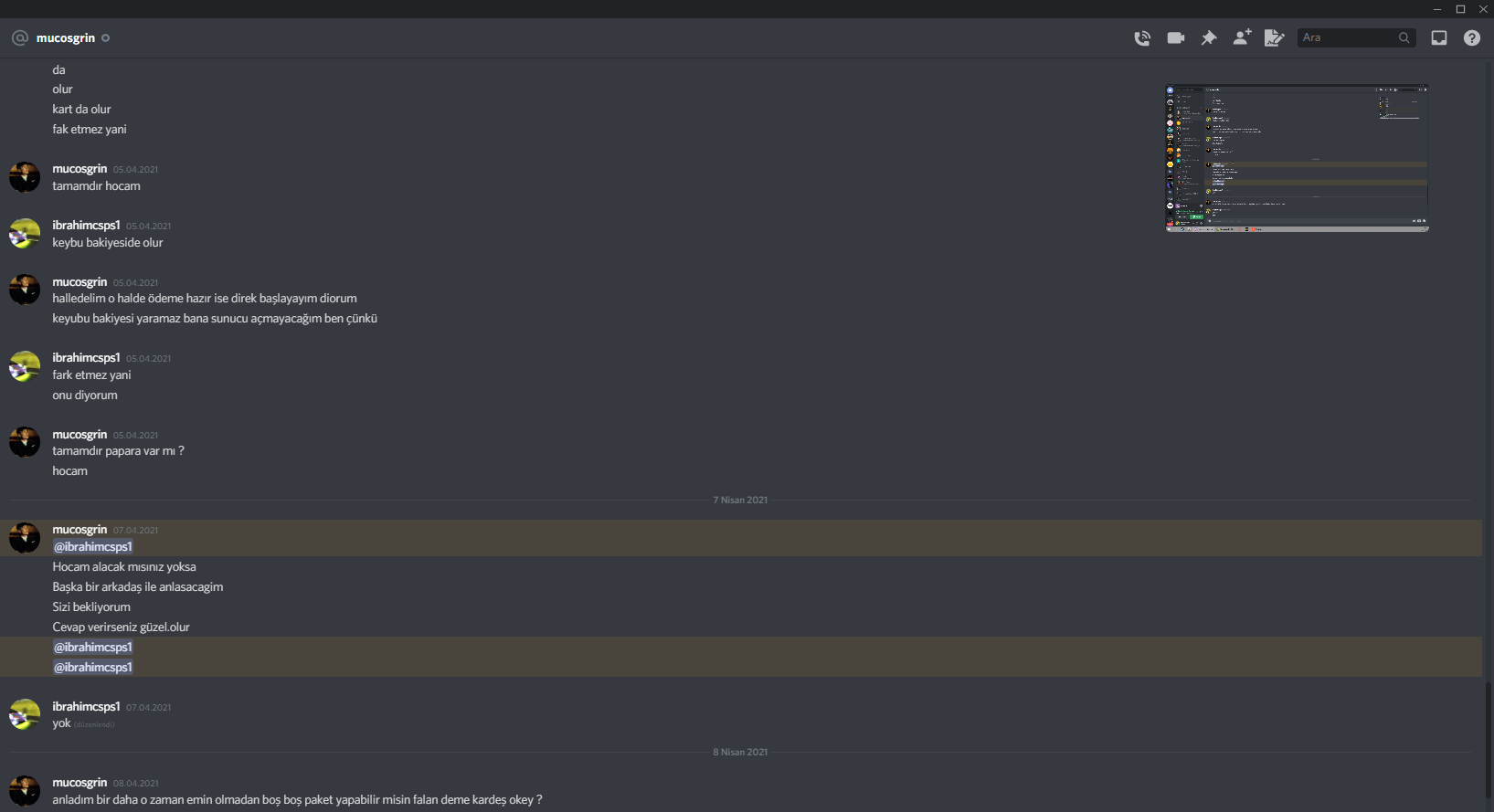1494x812 pixels.
Task: Open help question mark icon
Action: coord(1472,37)
